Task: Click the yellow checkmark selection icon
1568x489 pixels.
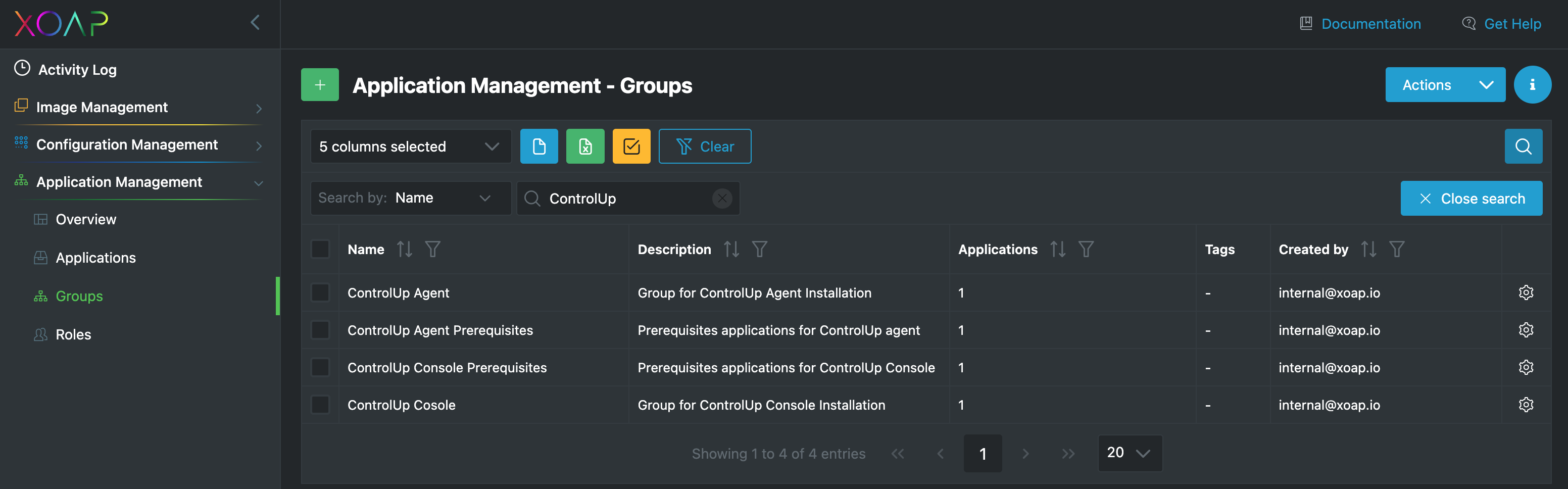Action: click(631, 146)
